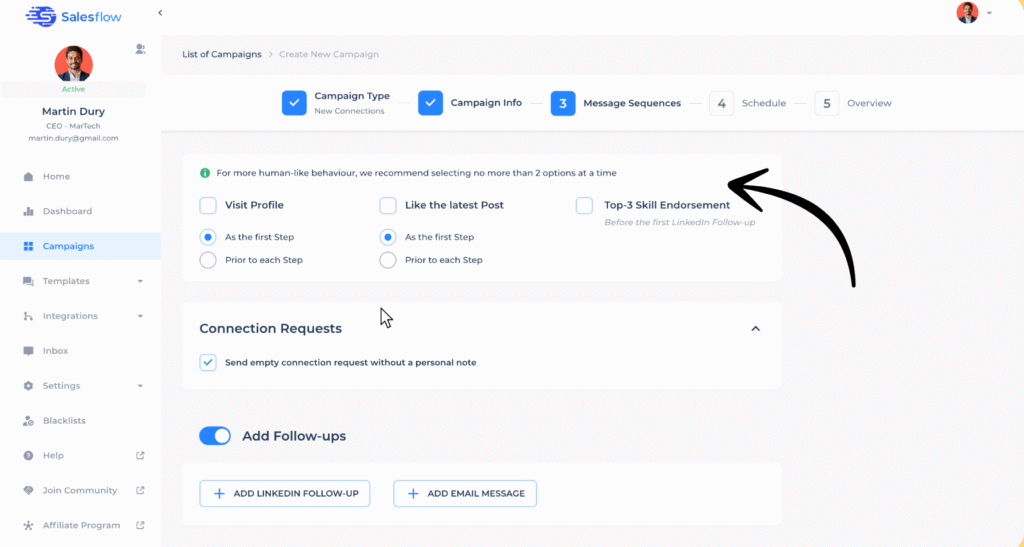
Task: Click the switch account icon beside avatar
Action: click(x=140, y=48)
